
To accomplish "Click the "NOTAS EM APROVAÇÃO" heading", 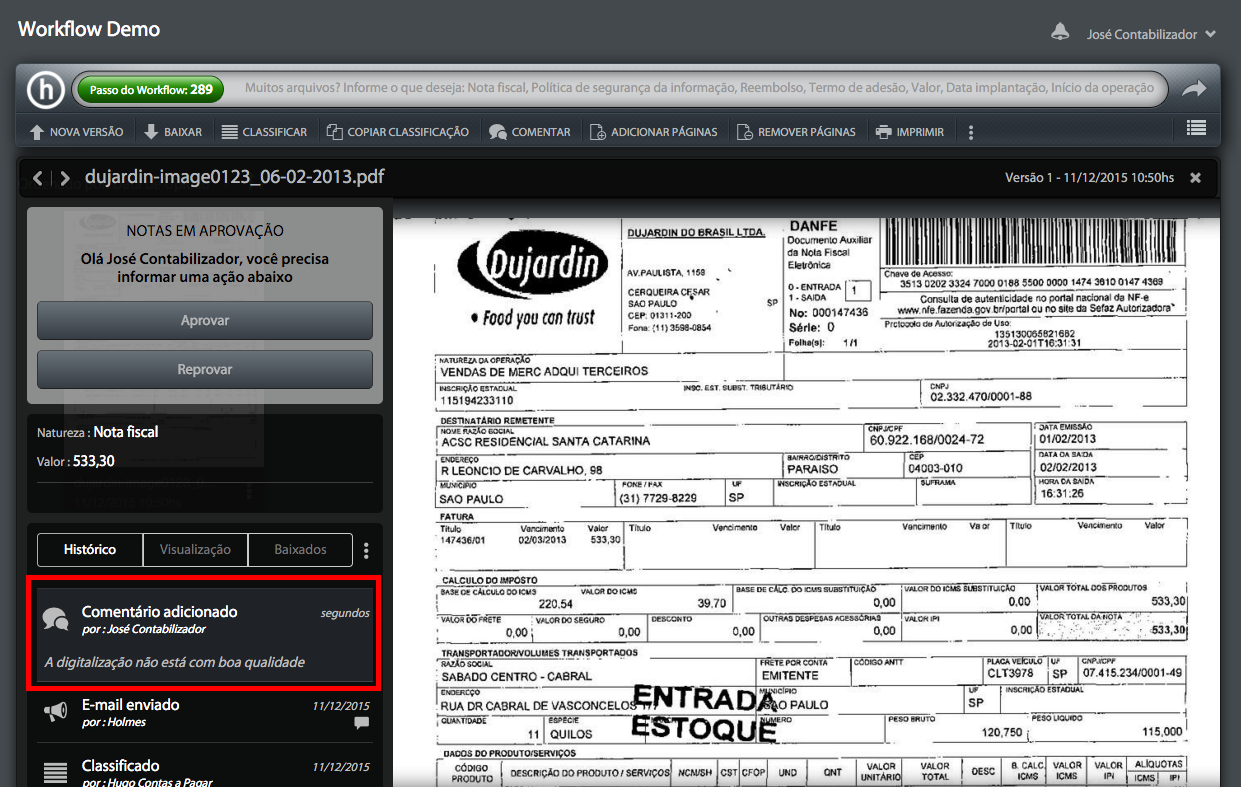I will (205, 231).
